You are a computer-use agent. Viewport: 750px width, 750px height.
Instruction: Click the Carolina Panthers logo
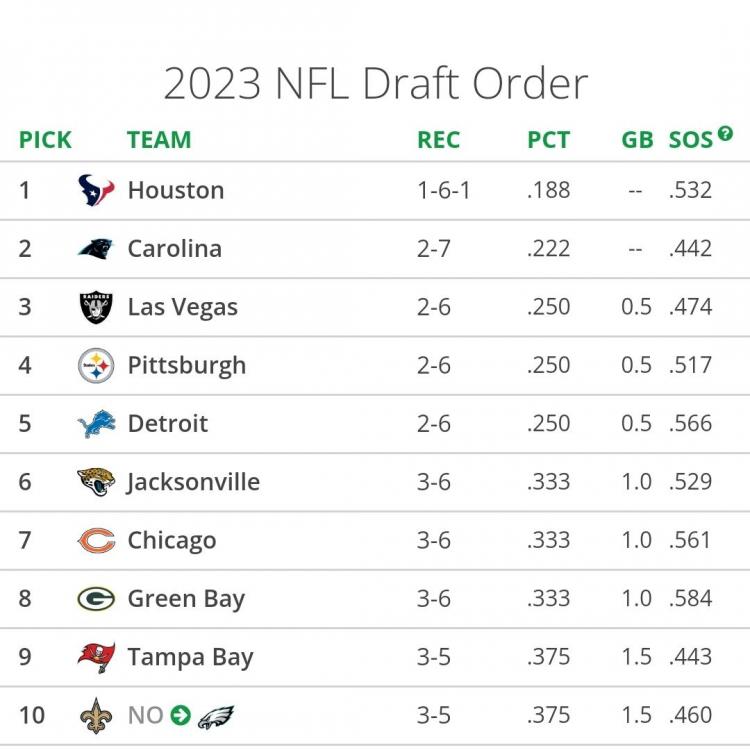(x=96, y=248)
